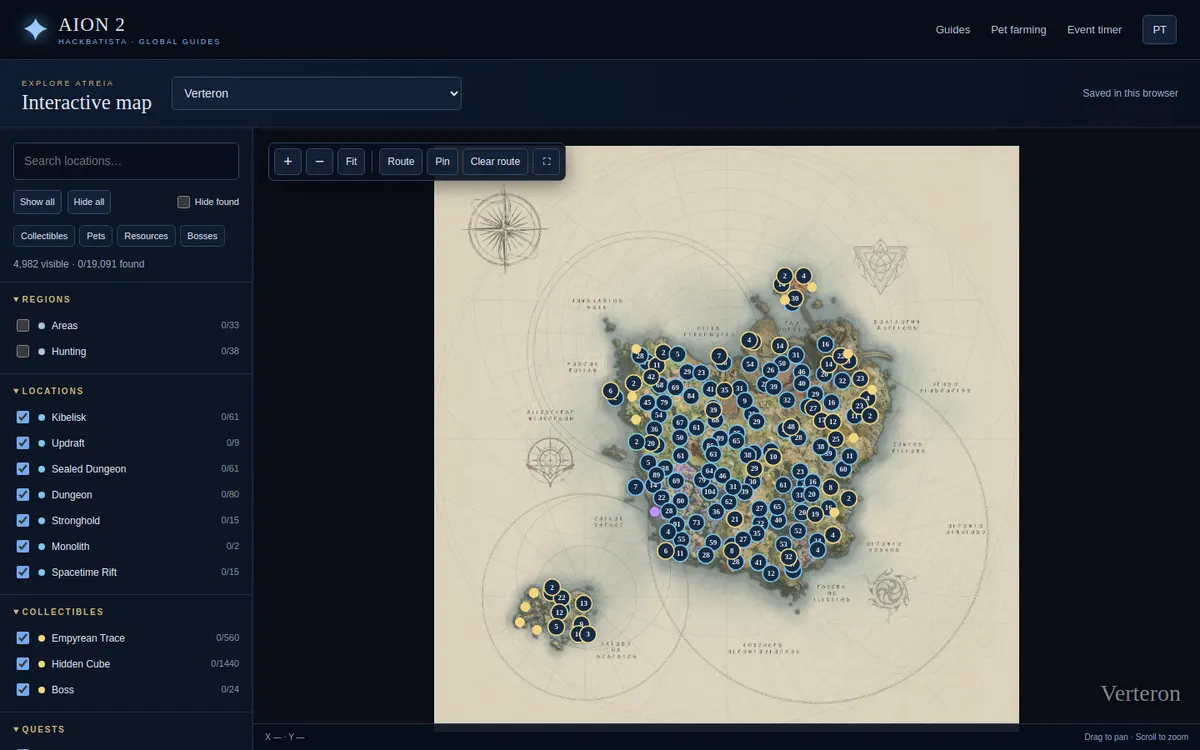Click the cluster marker numbered 19
This screenshot has height=750, width=1200.
(815, 514)
